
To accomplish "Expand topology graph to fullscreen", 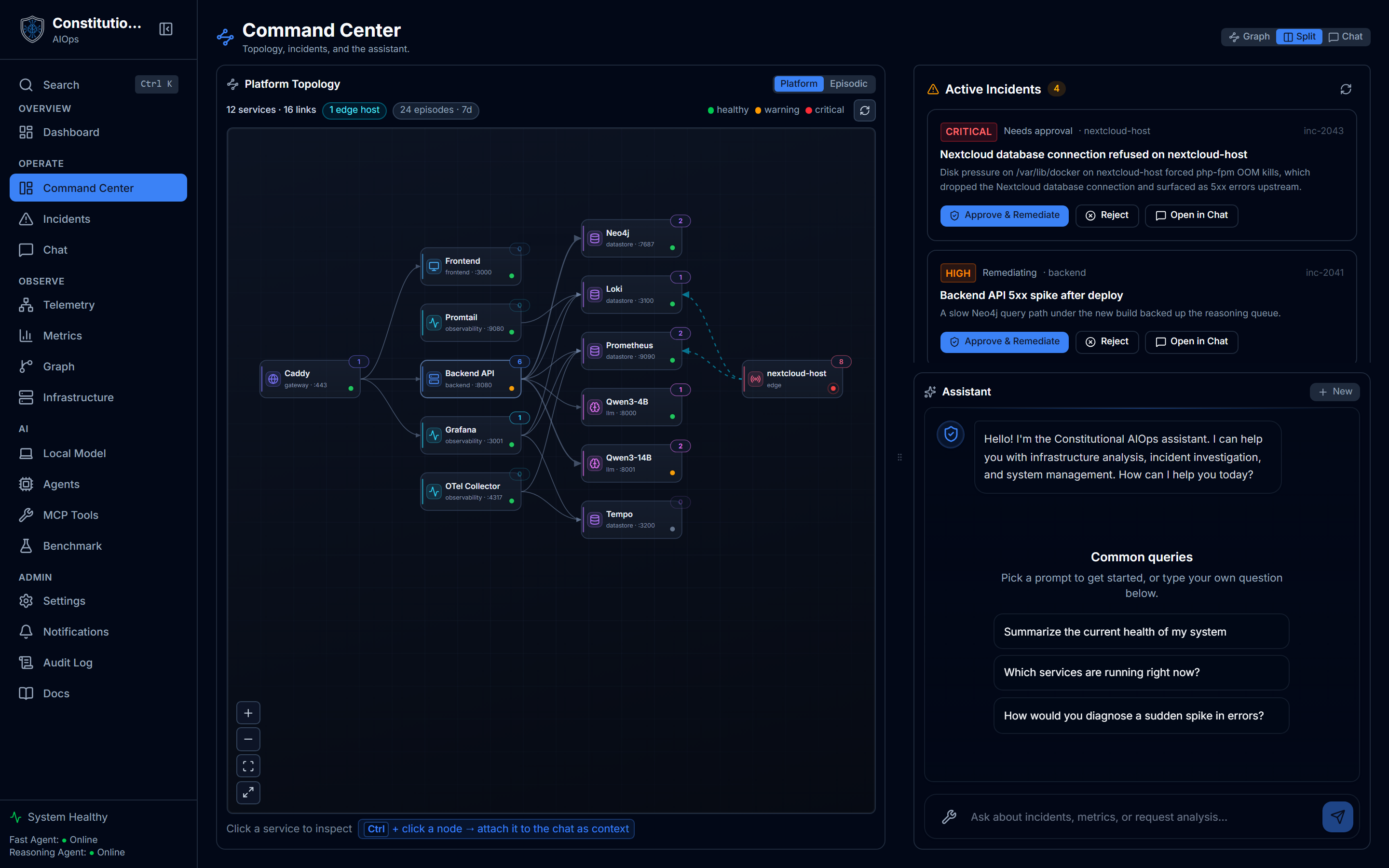I will (248, 793).
